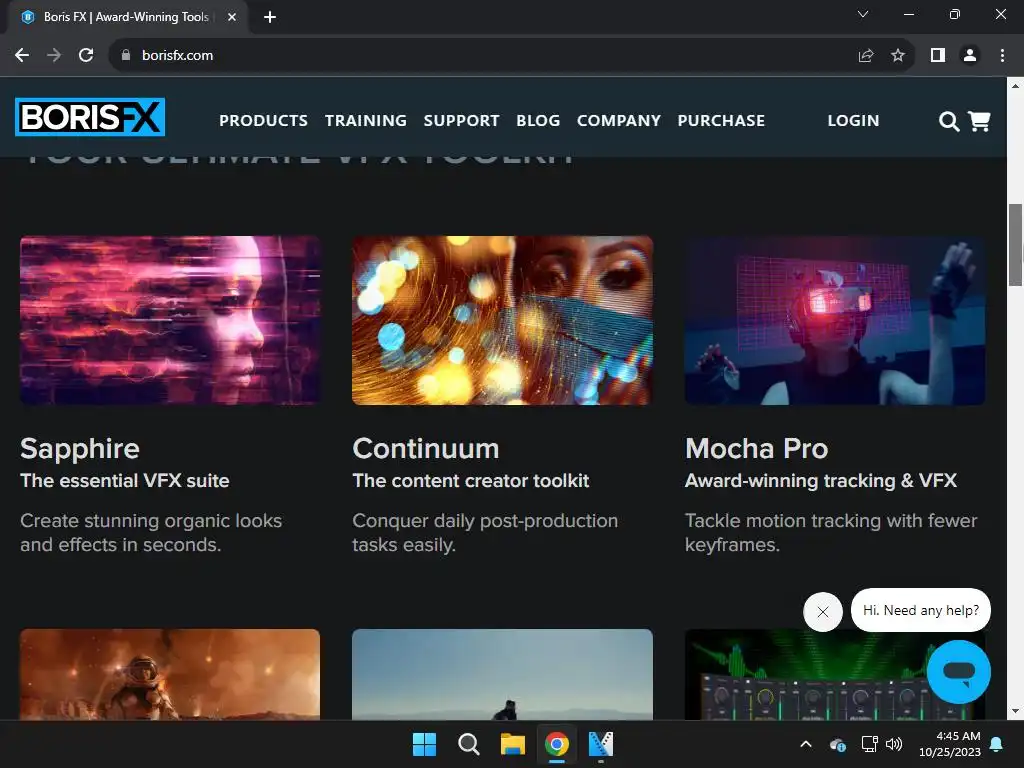Open the Continuum product thumbnail

502,321
